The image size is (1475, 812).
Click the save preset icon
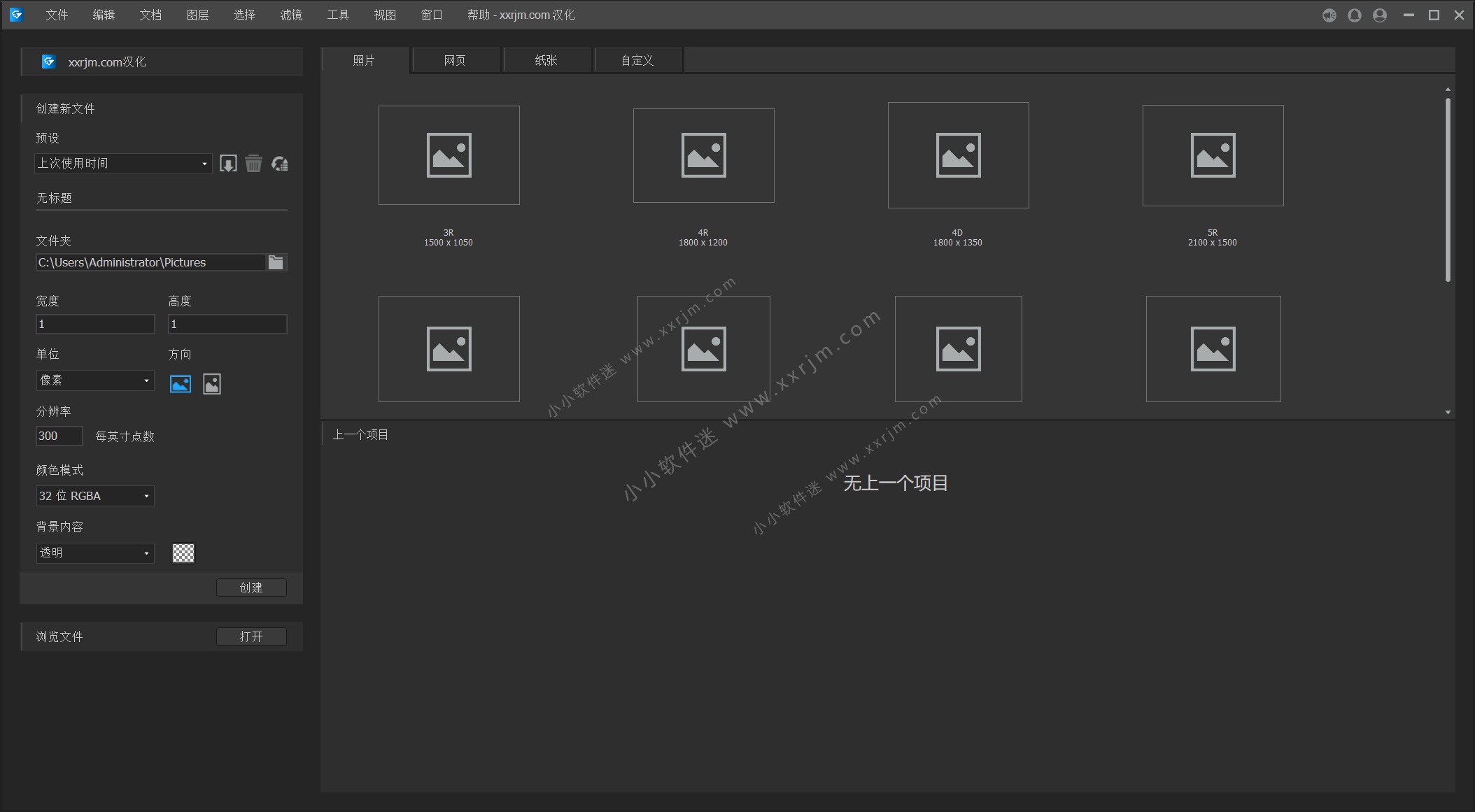click(228, 164)
